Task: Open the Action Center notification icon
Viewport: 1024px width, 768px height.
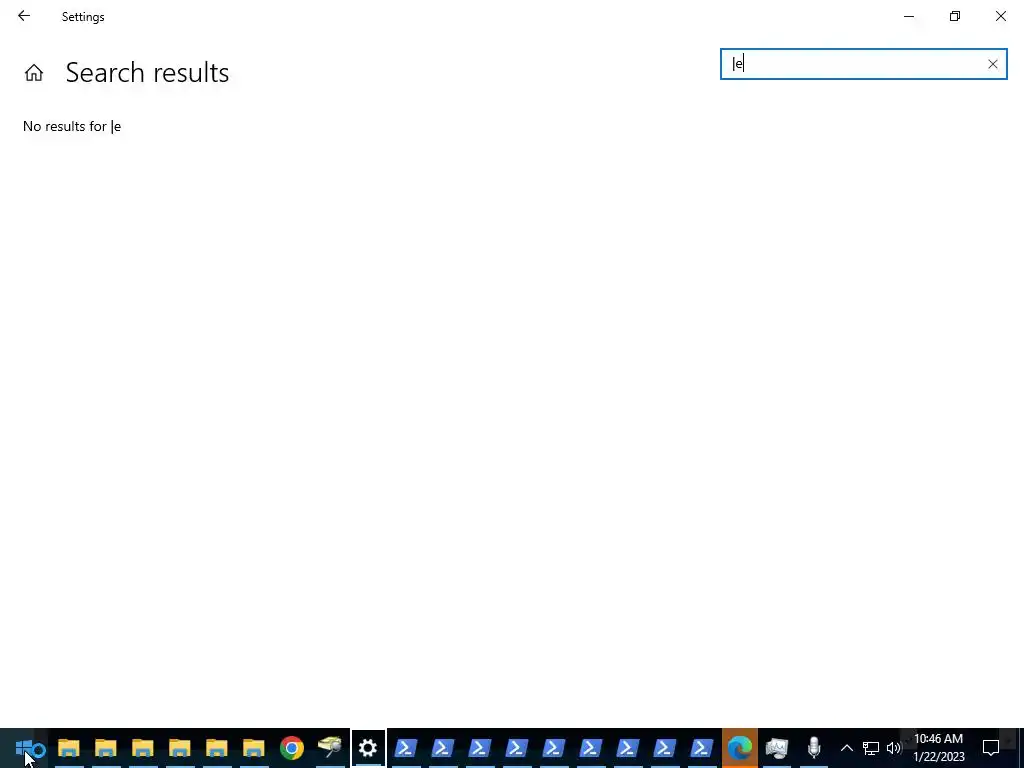Action: 991,748
